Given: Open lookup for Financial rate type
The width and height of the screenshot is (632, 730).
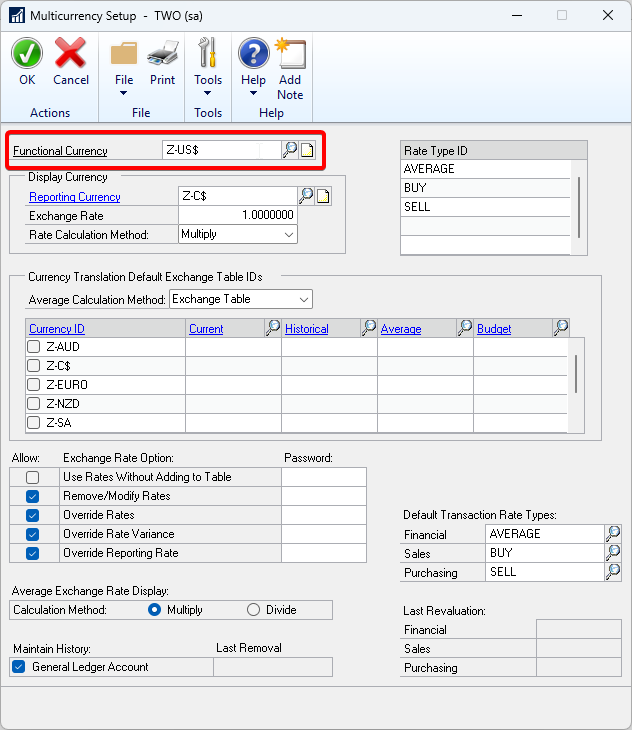Looking at the screenshot, I should pyautogui.click(x=612, y=534).
